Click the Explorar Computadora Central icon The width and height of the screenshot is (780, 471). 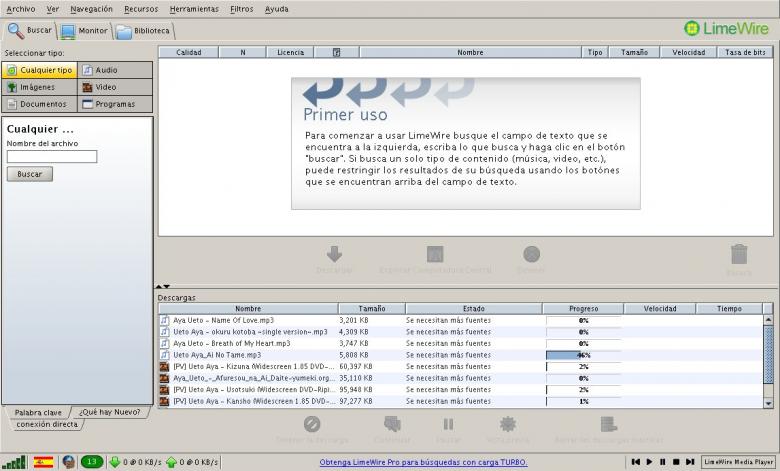(435, 254)
